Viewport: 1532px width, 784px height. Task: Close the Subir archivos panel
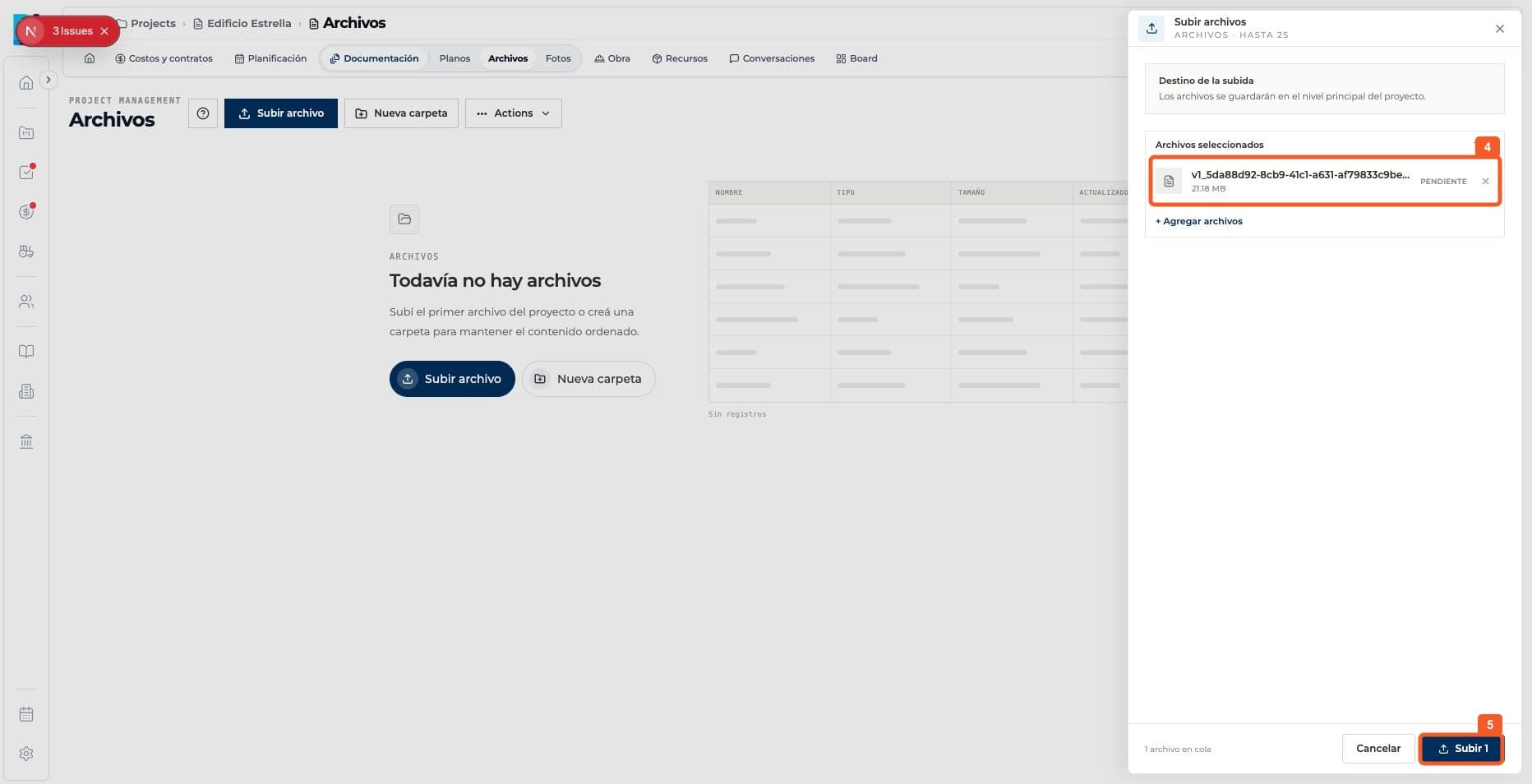(x=1500, y=29)
